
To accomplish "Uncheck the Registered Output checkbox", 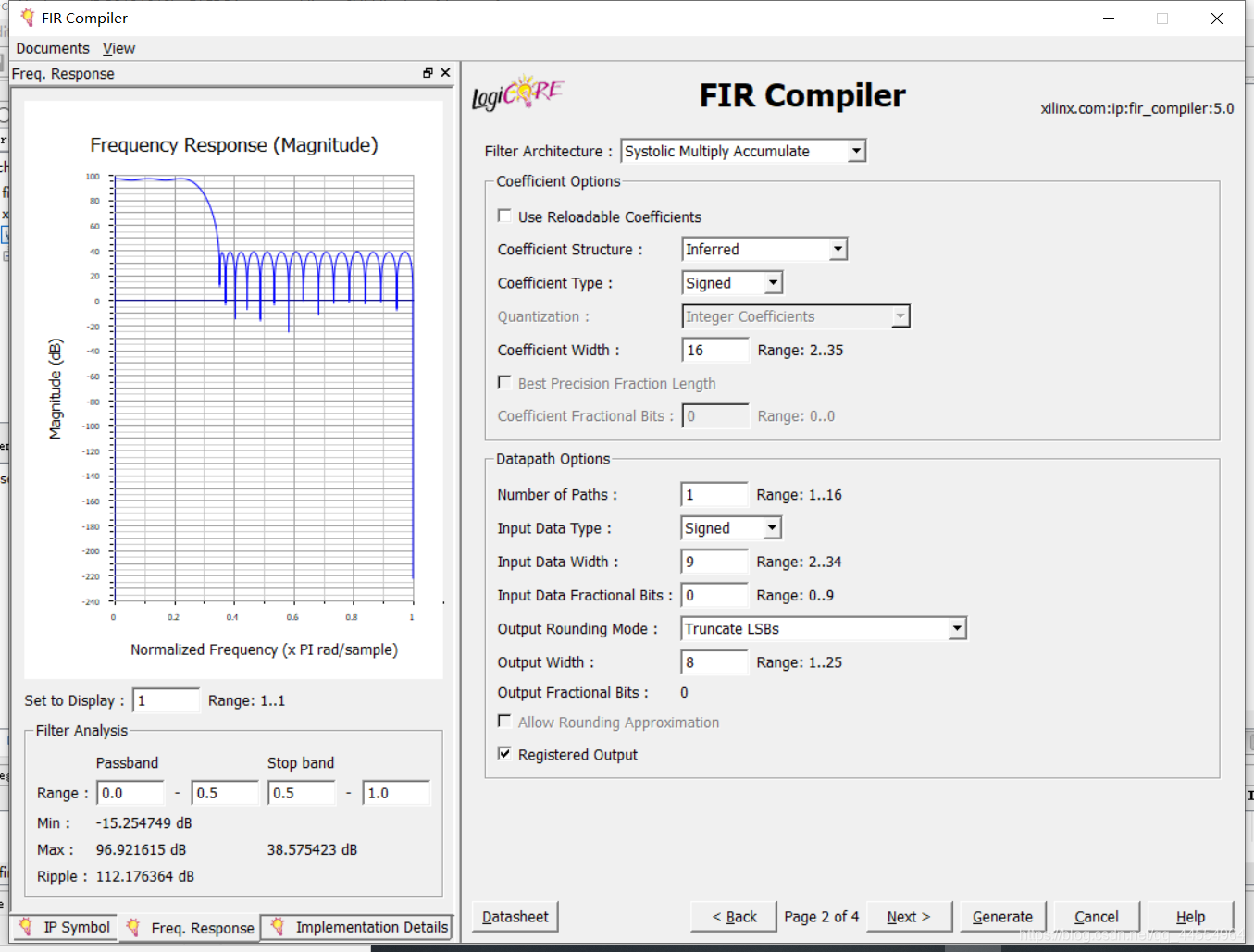I will (x=504, y=753).
